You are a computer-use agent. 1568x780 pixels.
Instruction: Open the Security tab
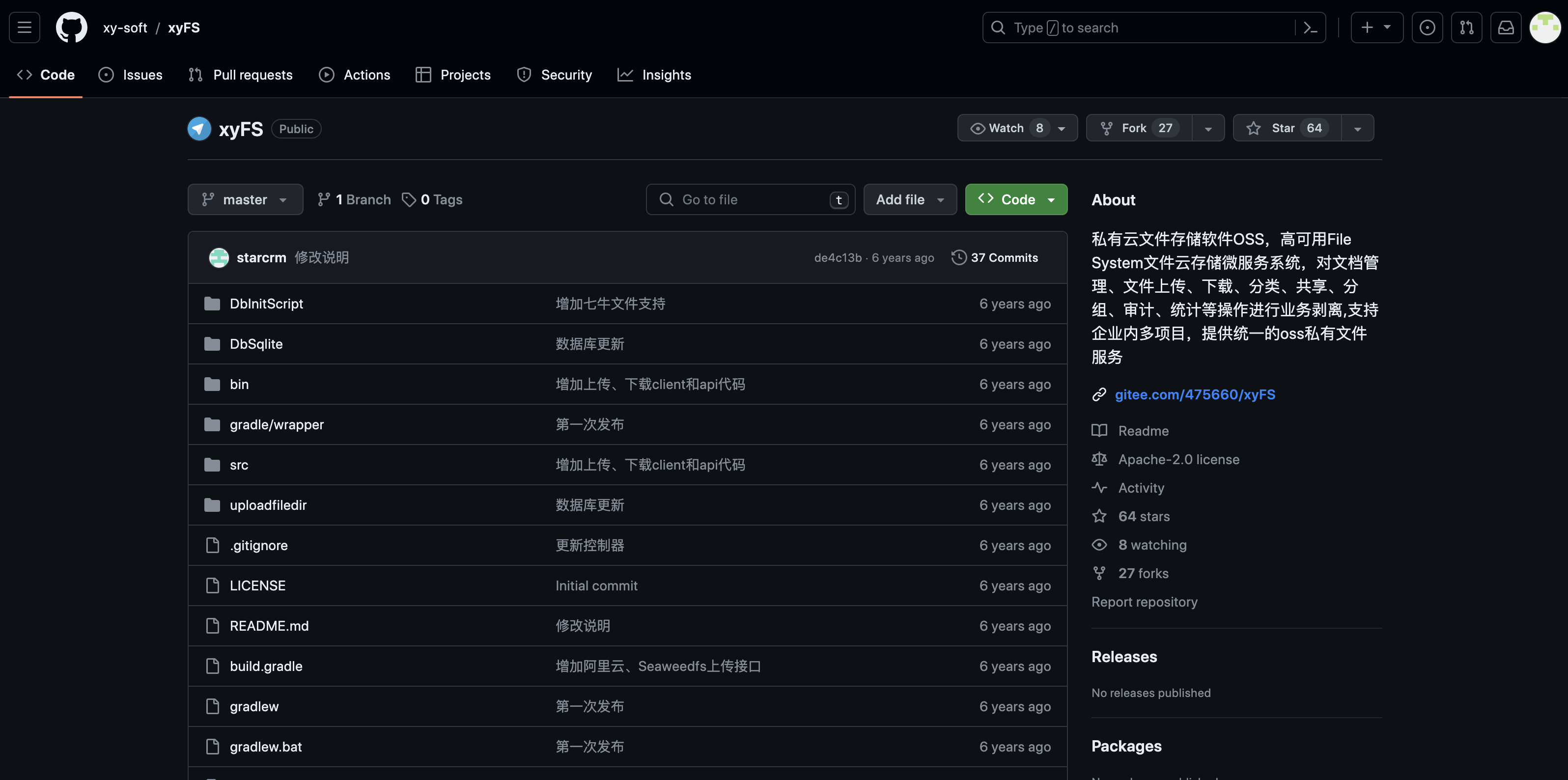coord(554,75)
